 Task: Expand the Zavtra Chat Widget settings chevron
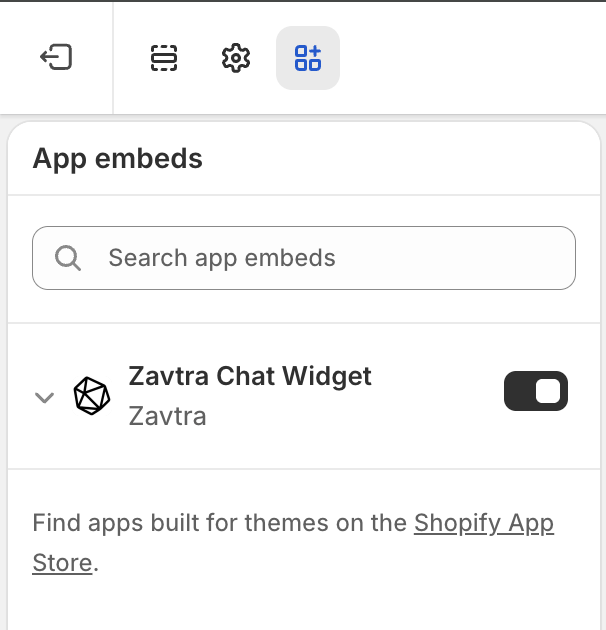[x=44, y=397]
